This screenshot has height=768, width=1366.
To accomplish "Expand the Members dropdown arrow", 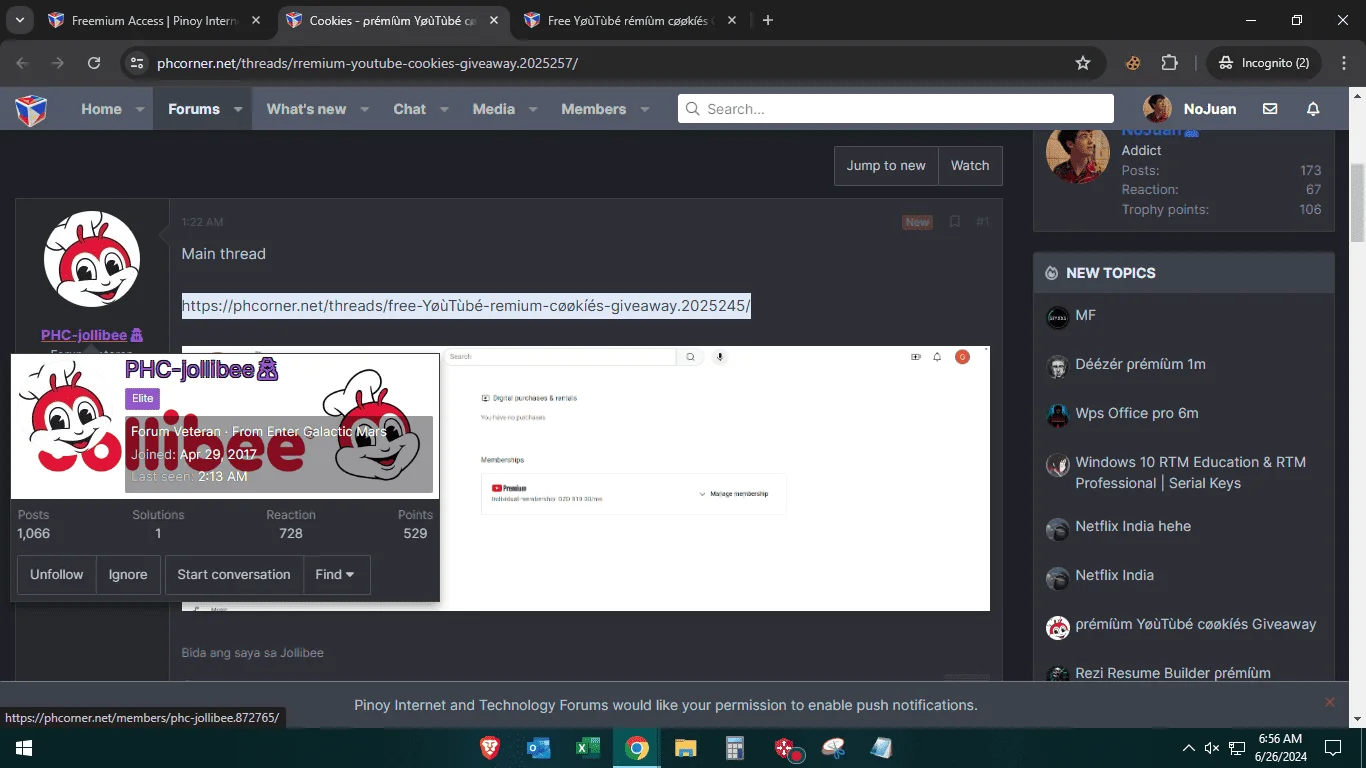I will [x=644, y=109].
